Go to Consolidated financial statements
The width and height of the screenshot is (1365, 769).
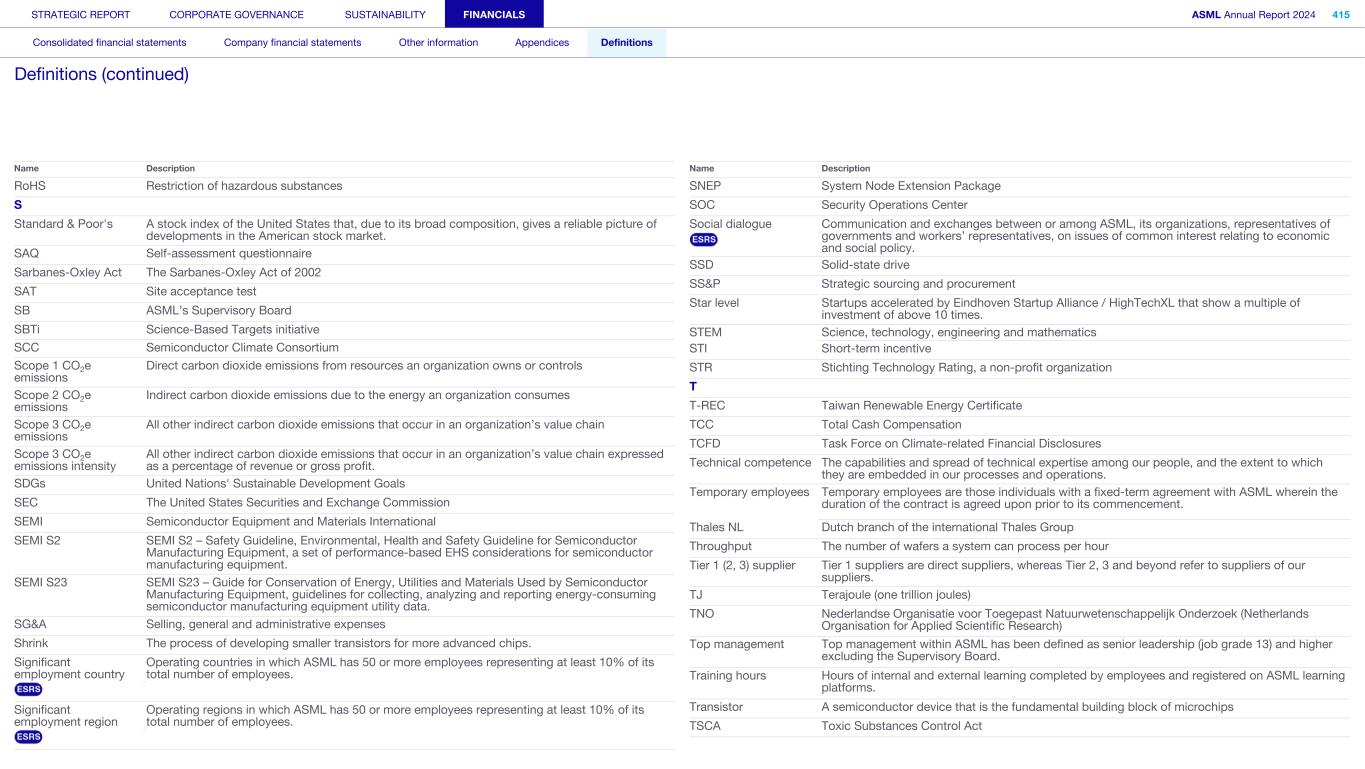(109, 43)
